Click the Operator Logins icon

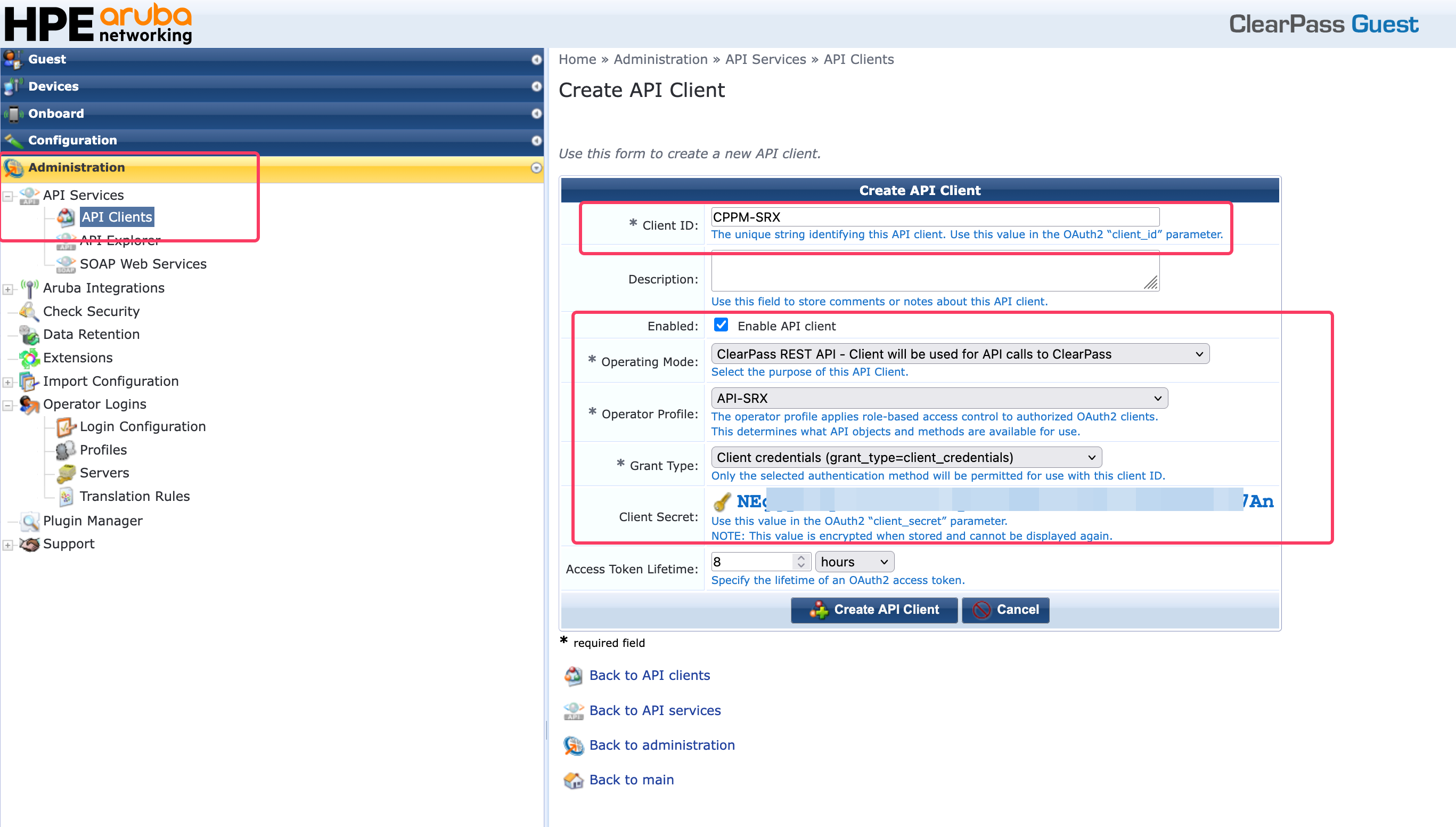coord(29,404)
